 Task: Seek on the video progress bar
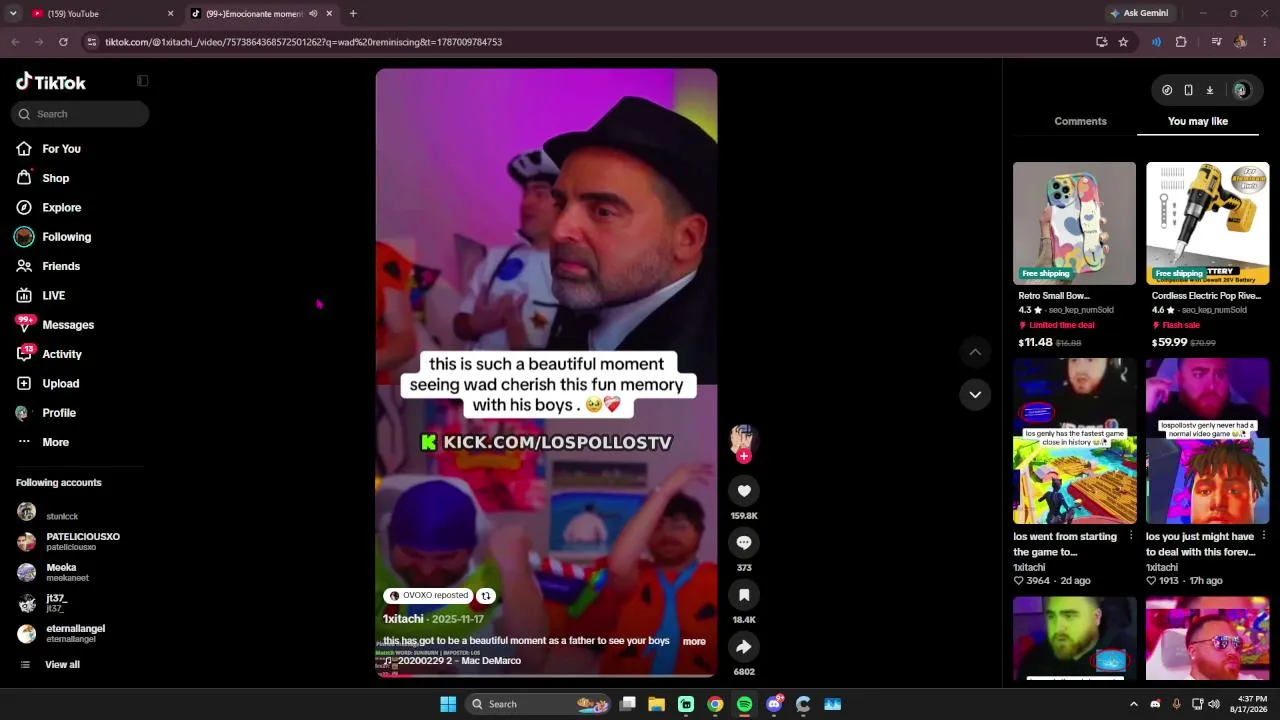click(546, 674)
